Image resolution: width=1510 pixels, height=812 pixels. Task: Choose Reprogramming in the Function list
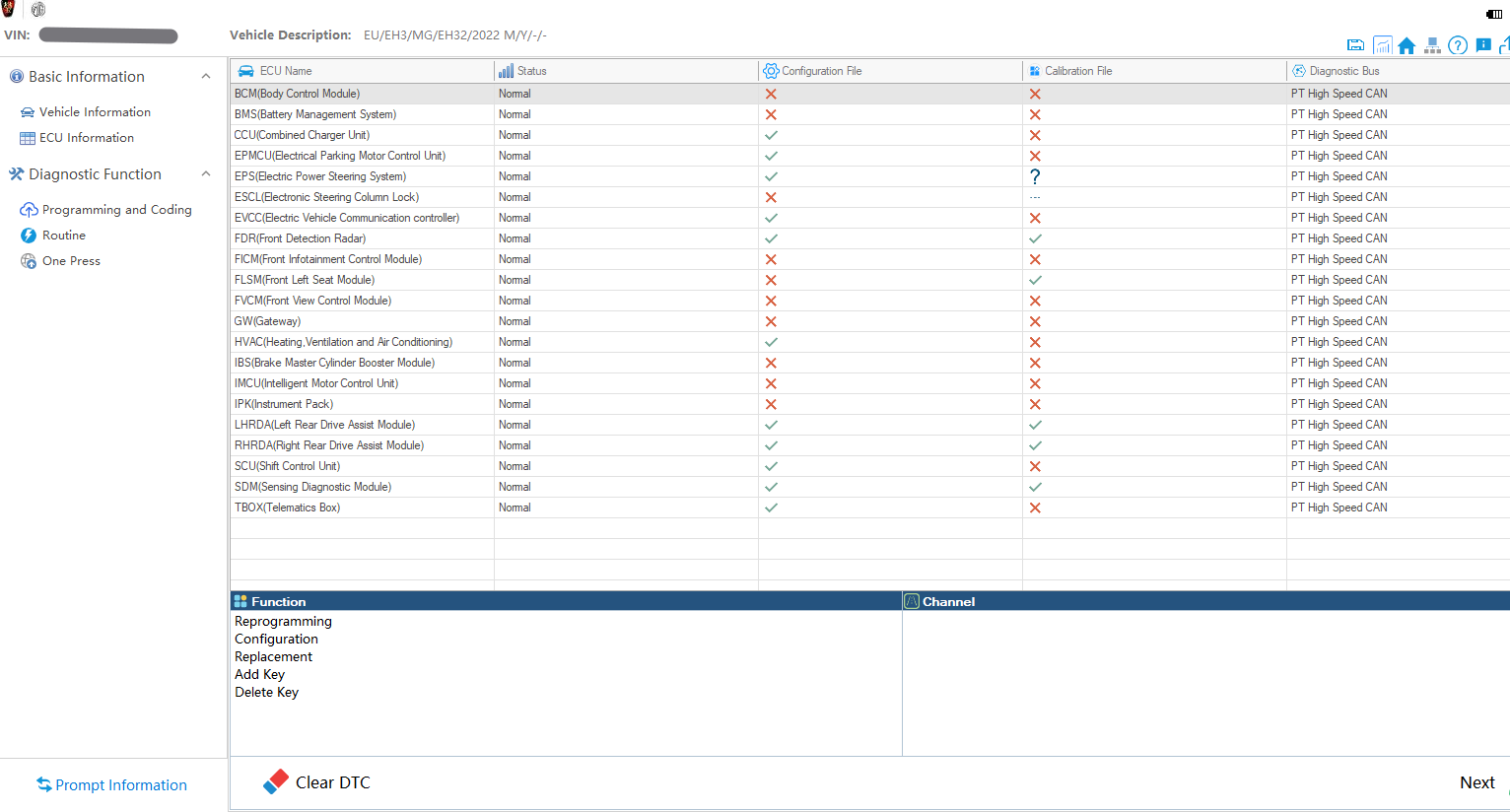[283, 622]
